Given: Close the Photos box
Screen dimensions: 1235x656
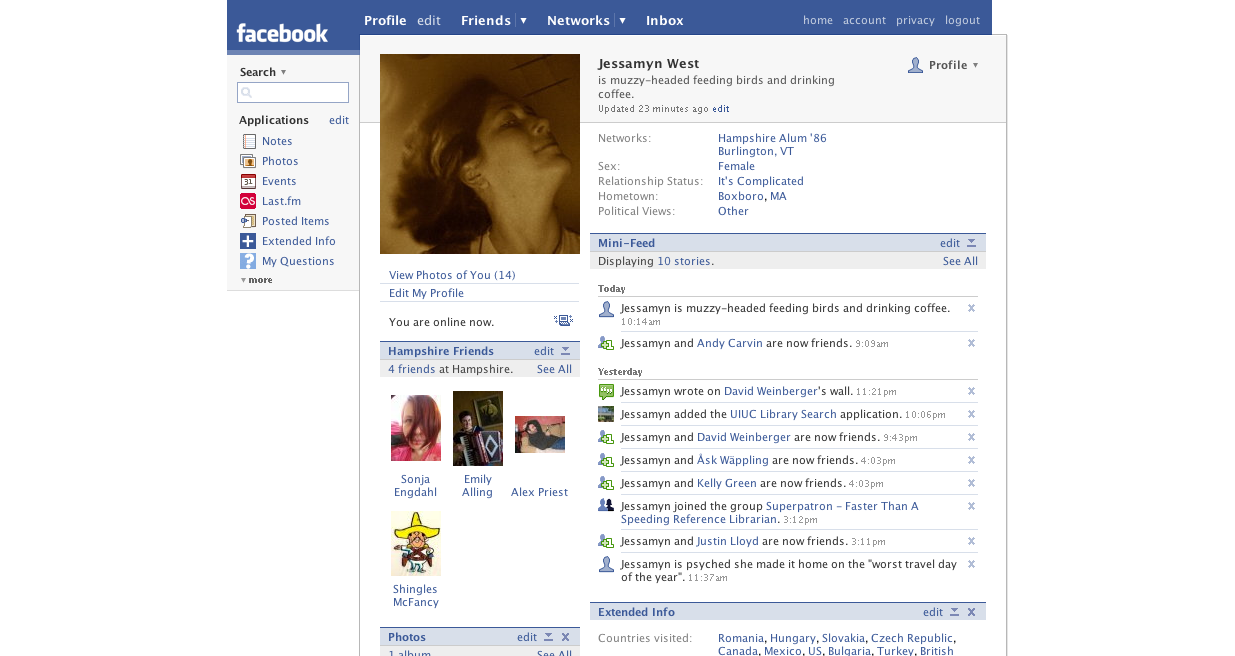Looking at the screenshot, I should pyautogui.click(x=565, y=637).
